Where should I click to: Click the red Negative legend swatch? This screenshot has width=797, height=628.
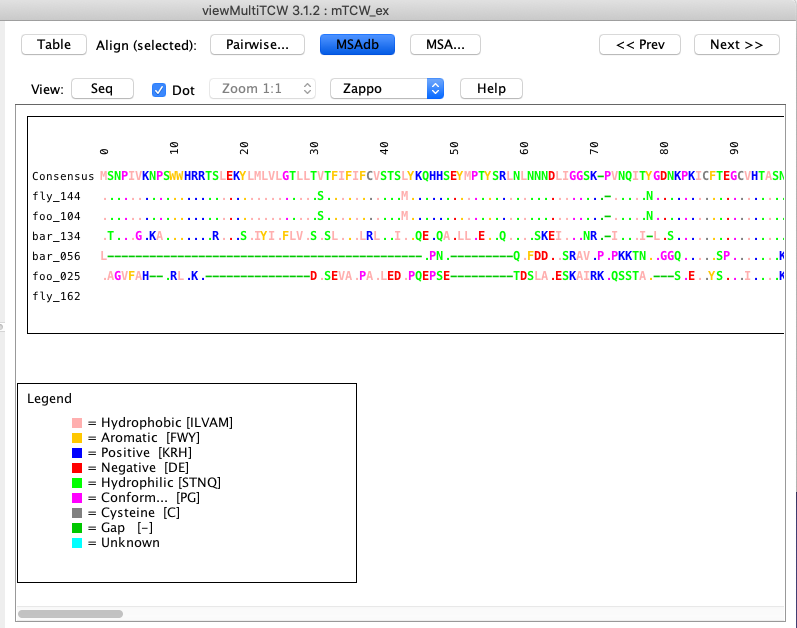[x=76, y=468]
